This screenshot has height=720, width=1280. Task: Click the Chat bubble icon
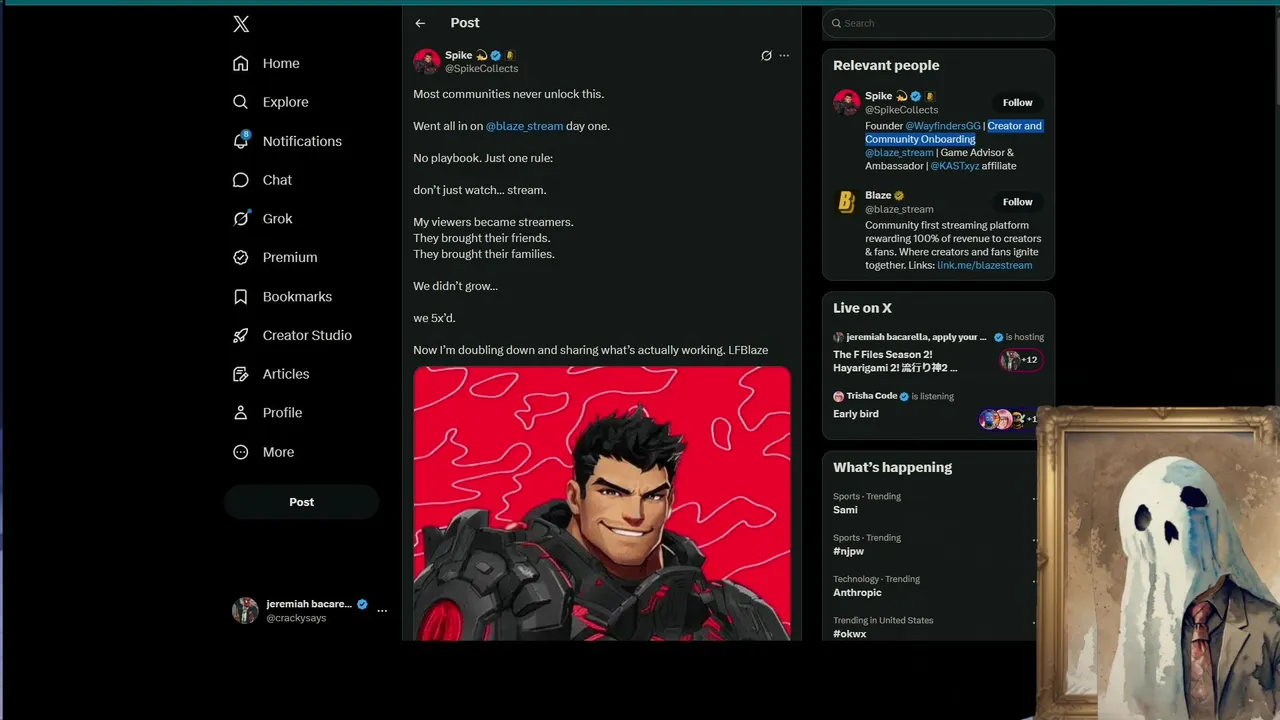pos(240,180)
